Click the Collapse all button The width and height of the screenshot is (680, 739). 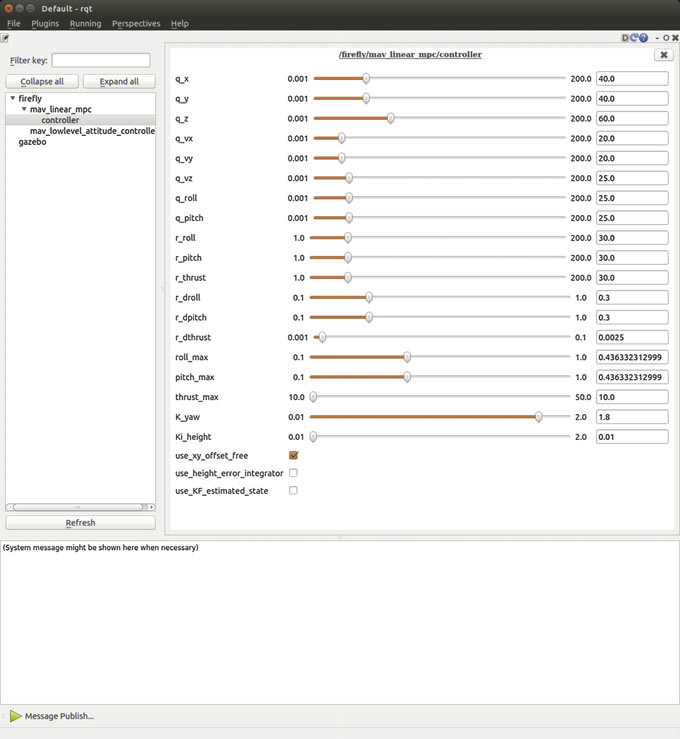[x=42, y=82]
